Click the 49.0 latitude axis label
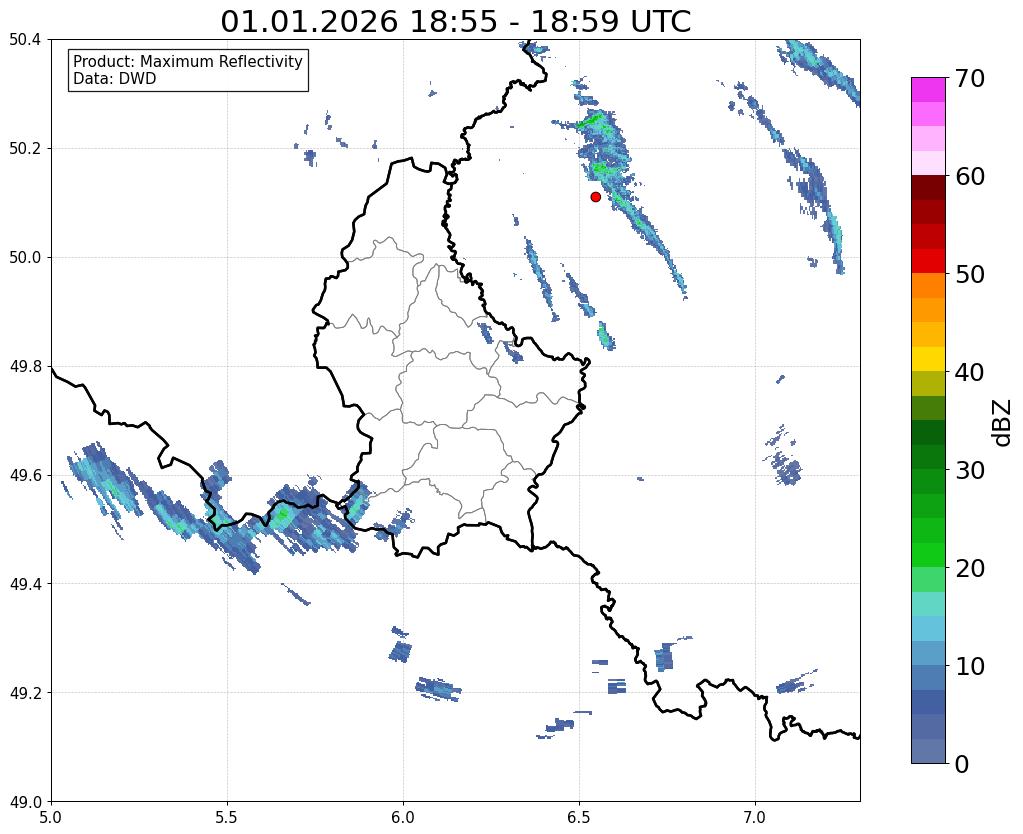Viewport: 1023px width, 834px height. (25, 801)
